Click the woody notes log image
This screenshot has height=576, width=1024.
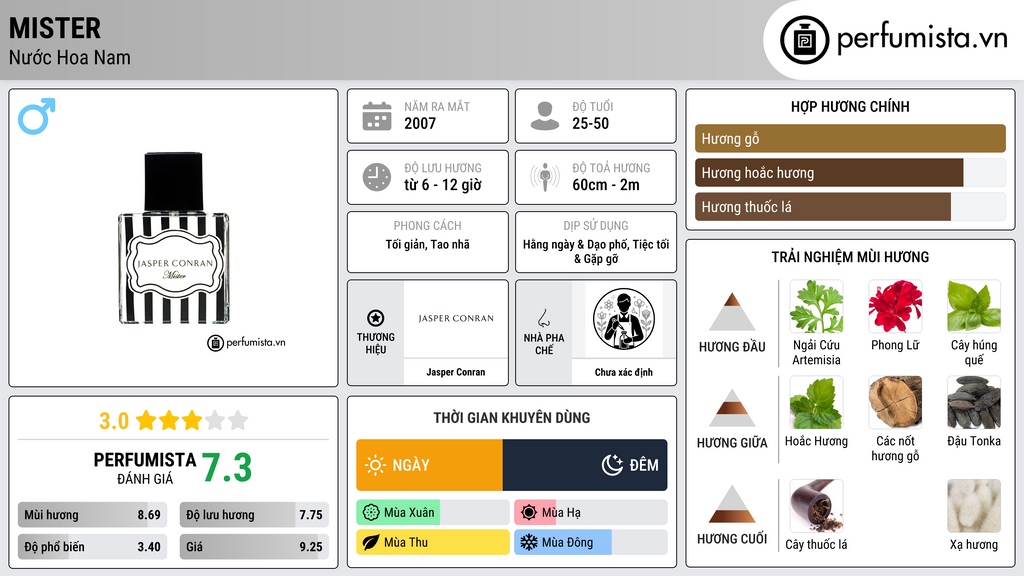895,403
